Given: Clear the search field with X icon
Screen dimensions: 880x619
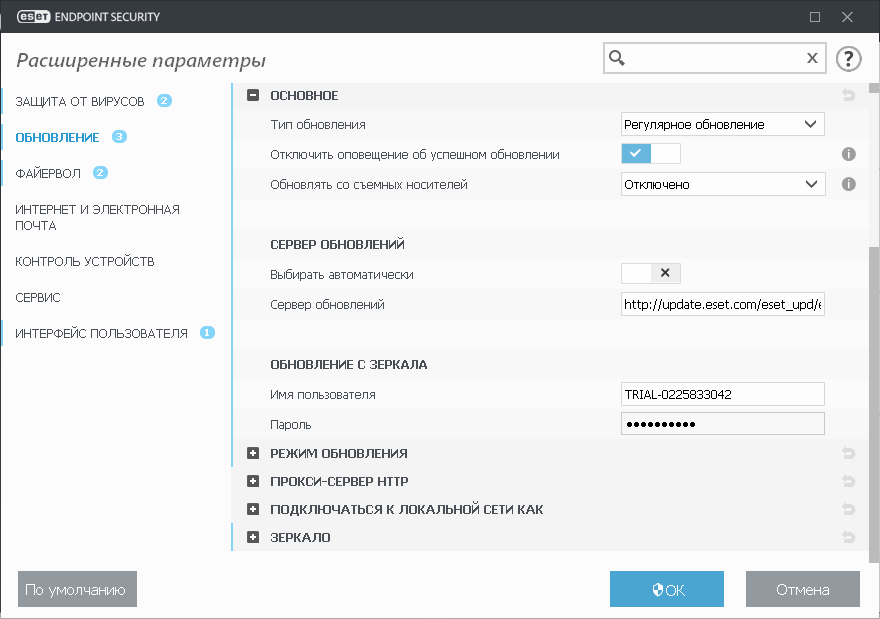Looking at the screenshot, I should [812, 58].
